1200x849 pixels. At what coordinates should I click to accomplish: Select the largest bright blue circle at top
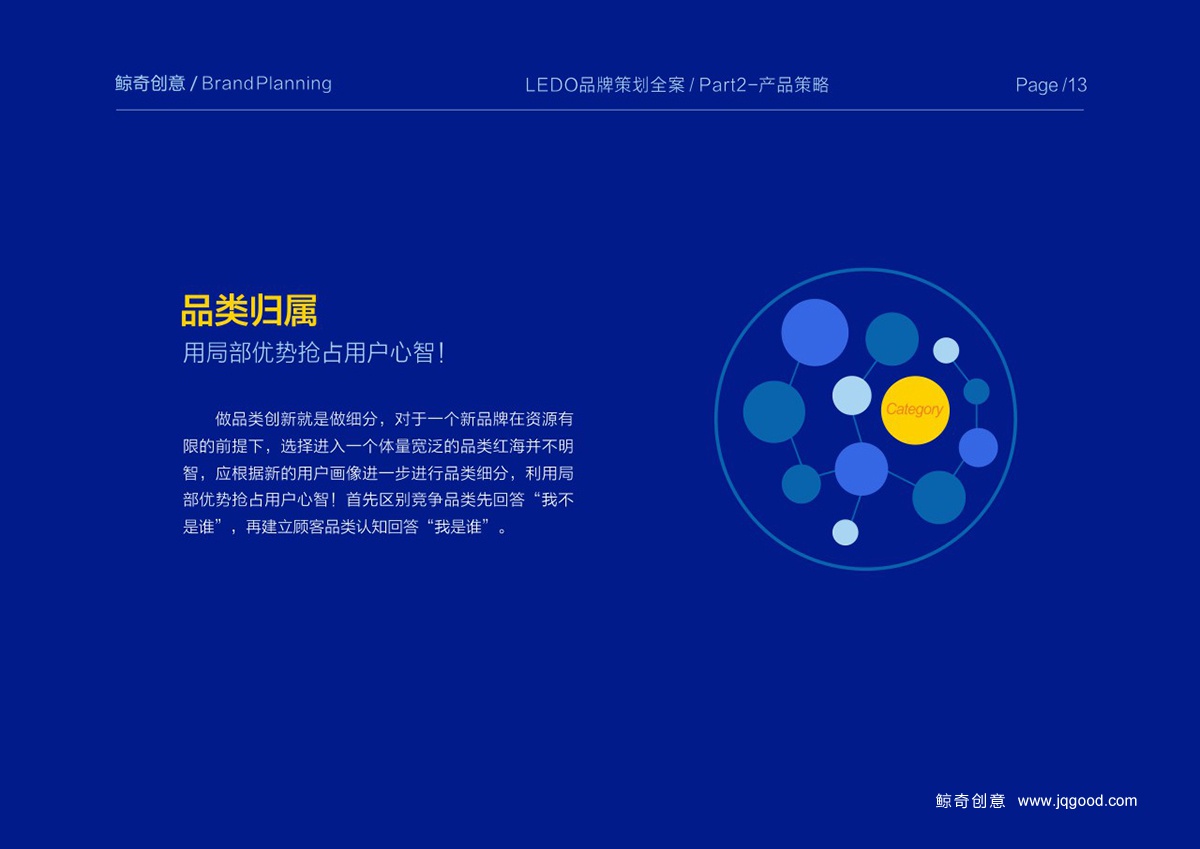[x=814, y=332]
